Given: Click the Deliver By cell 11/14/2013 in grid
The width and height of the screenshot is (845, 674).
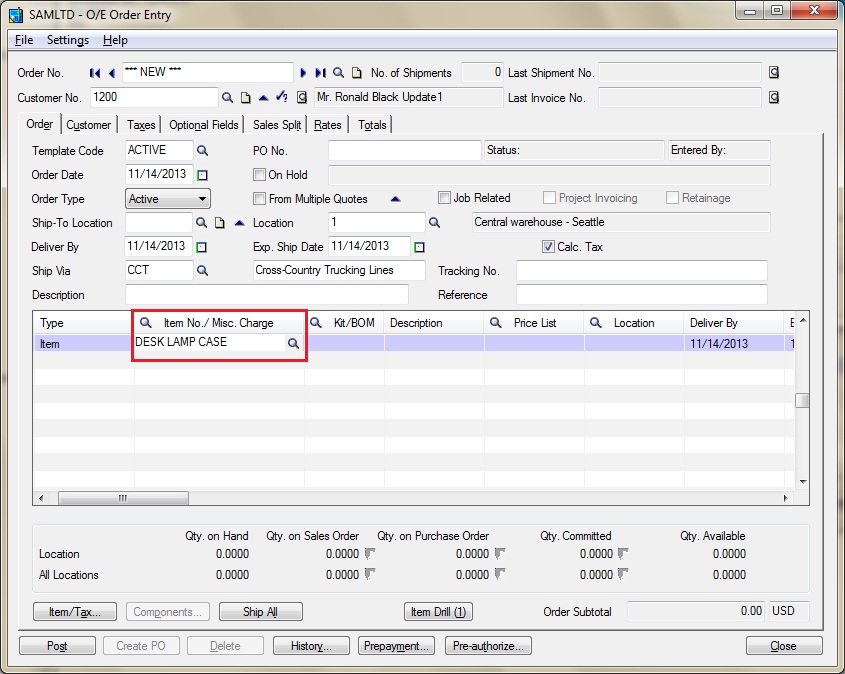Looking at the screenshot, I should click(733, 343).
